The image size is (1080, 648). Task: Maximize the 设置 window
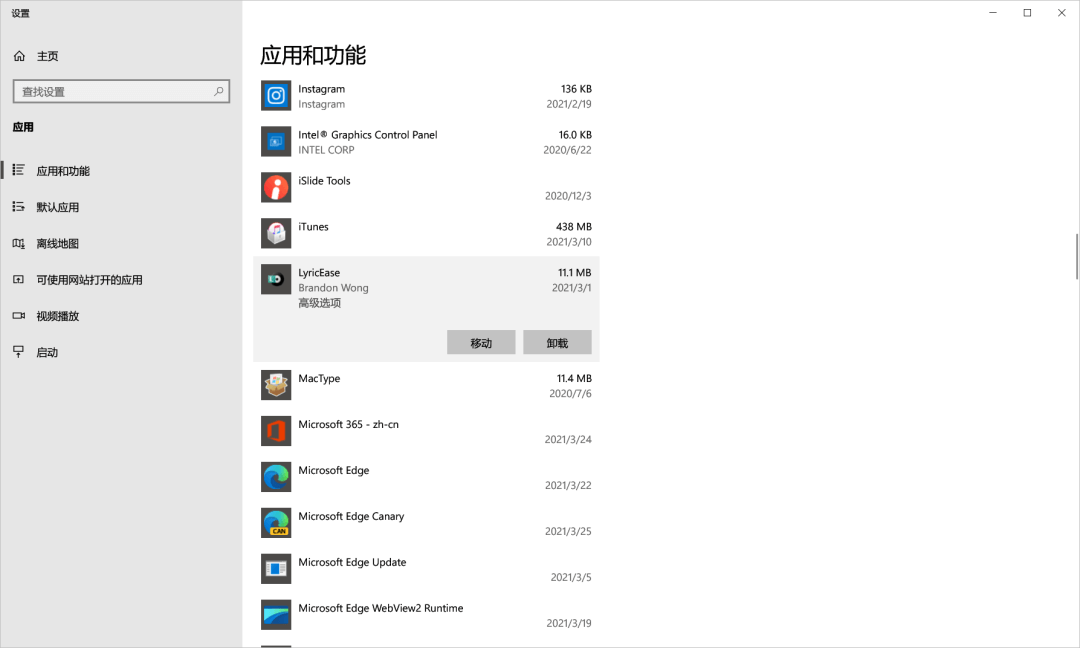pyautogui.click(x=1027, y=12)
